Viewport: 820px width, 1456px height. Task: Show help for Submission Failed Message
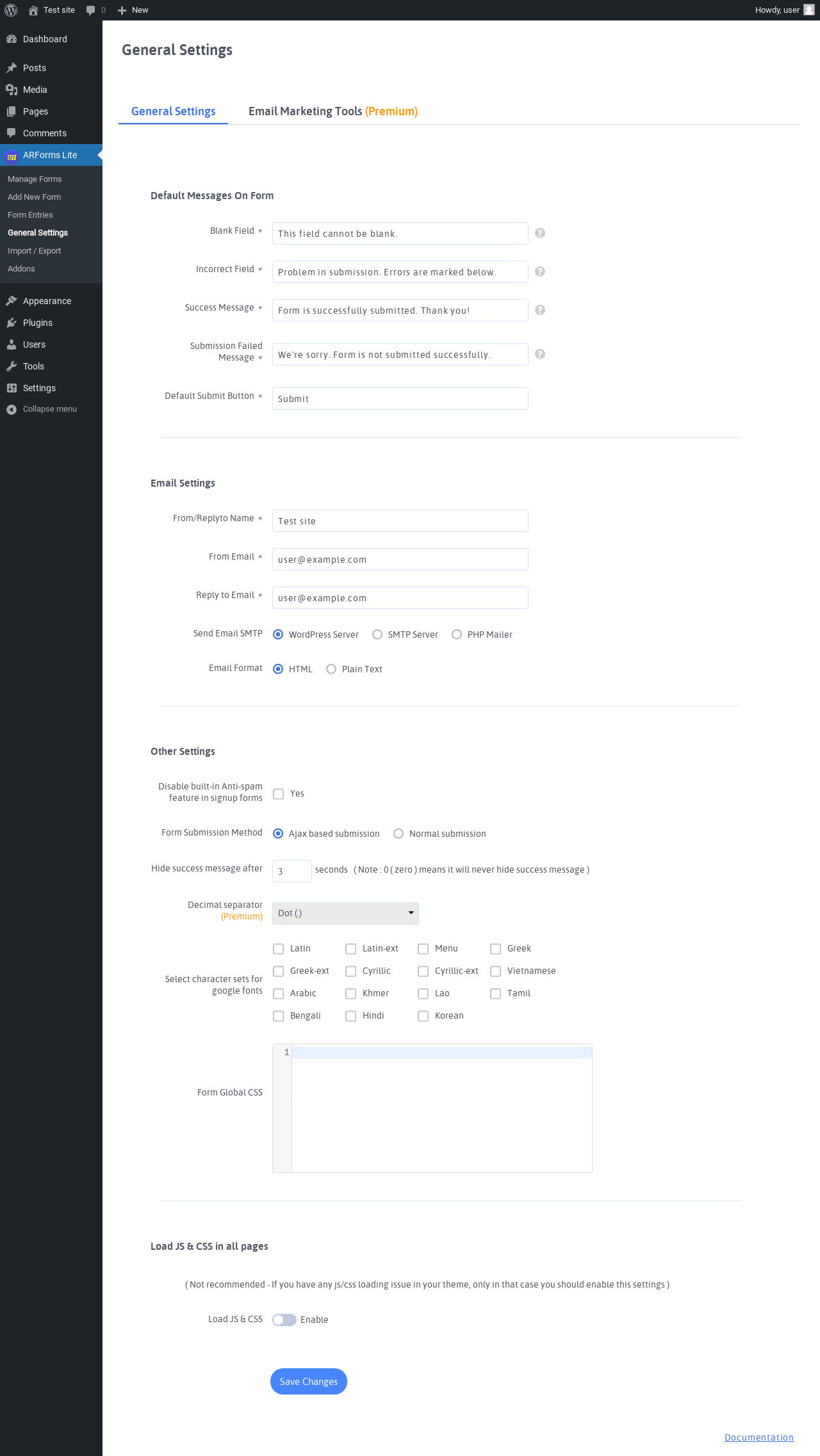(x=540, y=354)
